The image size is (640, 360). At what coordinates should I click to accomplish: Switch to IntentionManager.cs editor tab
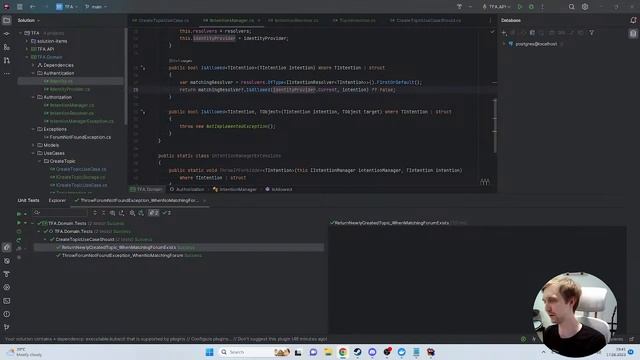point(231,20)
